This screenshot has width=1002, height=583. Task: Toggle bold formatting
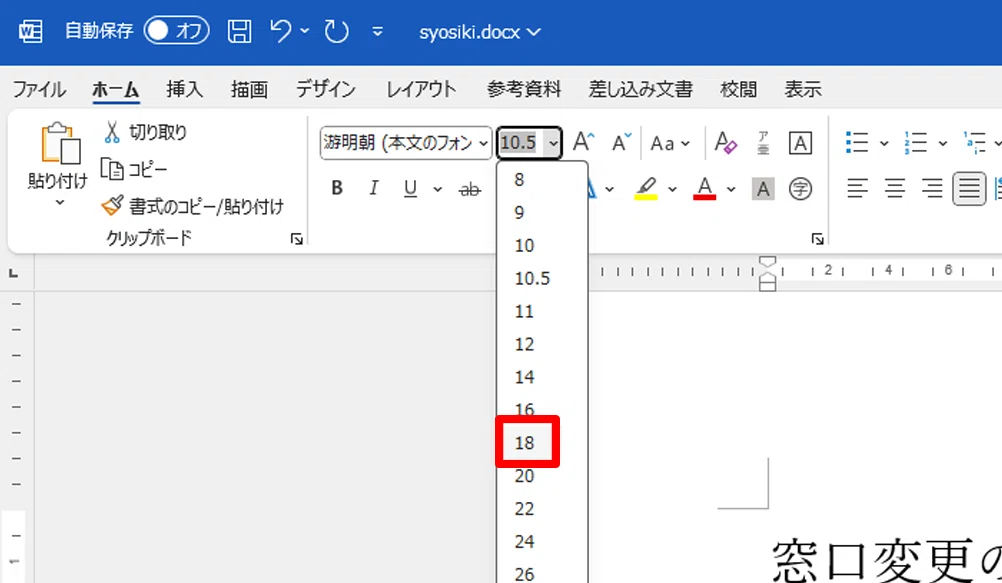[337, 188]
